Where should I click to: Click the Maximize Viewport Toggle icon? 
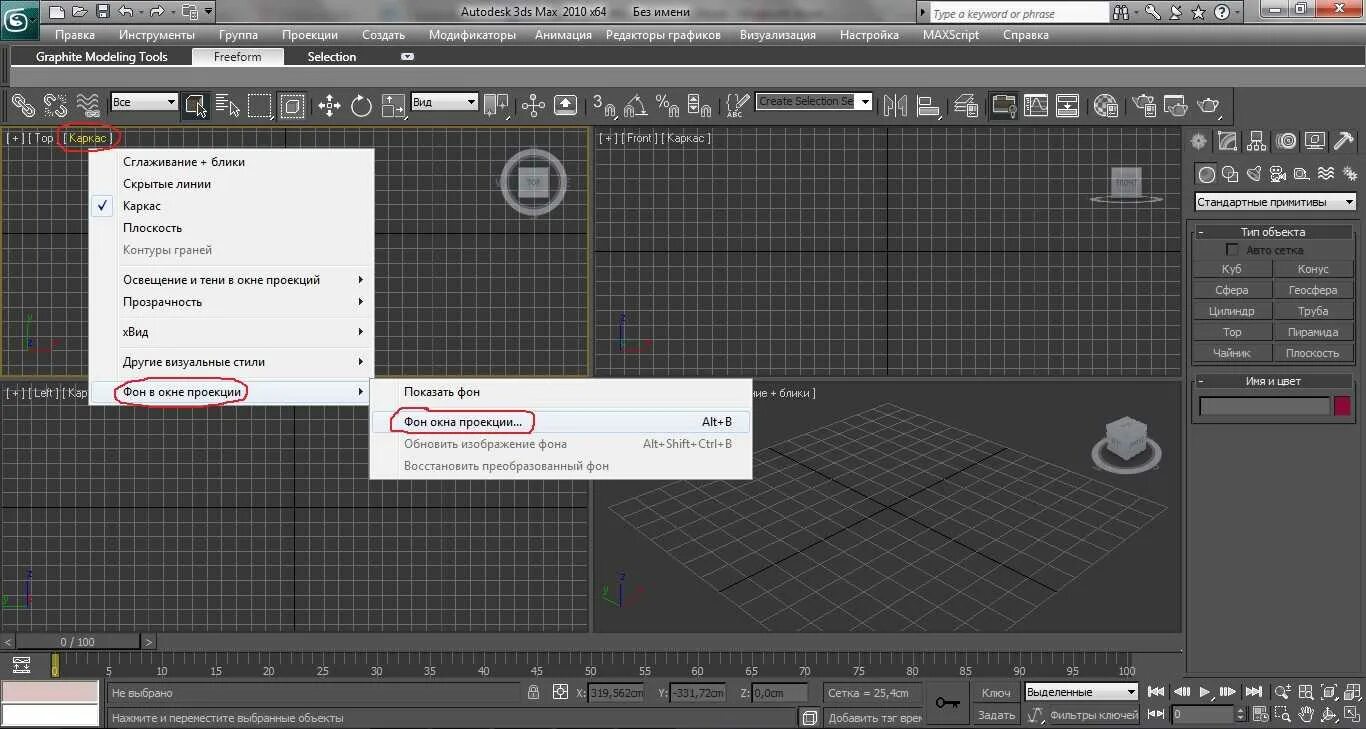click(1352, 714)
